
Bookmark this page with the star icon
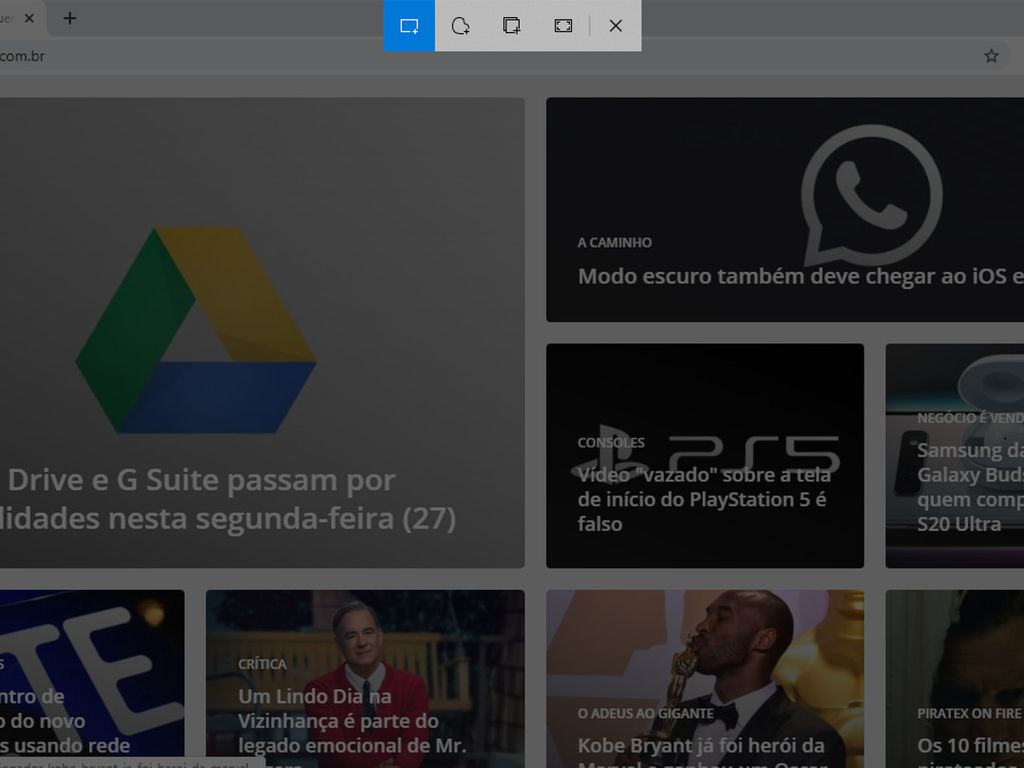point(991,56)
